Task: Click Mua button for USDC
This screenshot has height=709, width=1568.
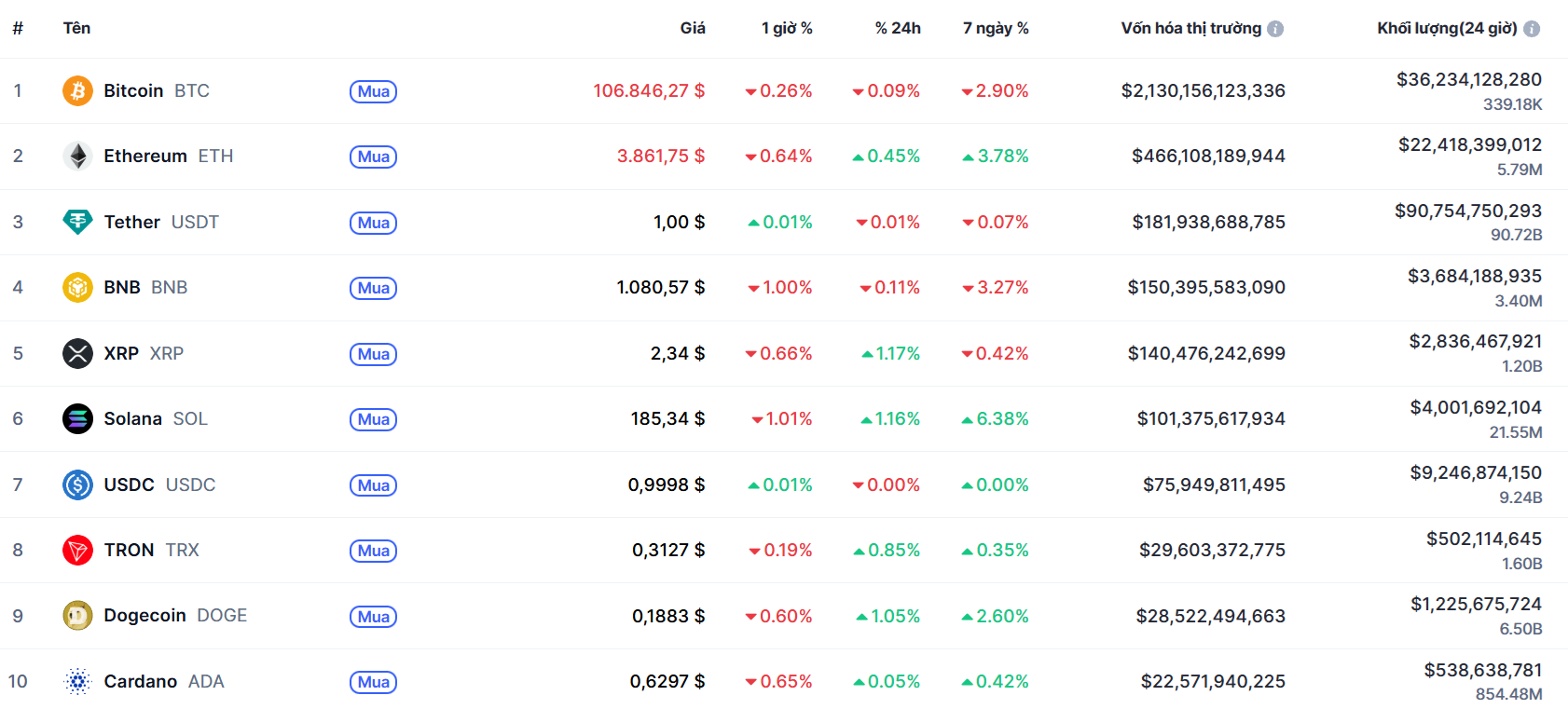Action: tap(373, 485)
